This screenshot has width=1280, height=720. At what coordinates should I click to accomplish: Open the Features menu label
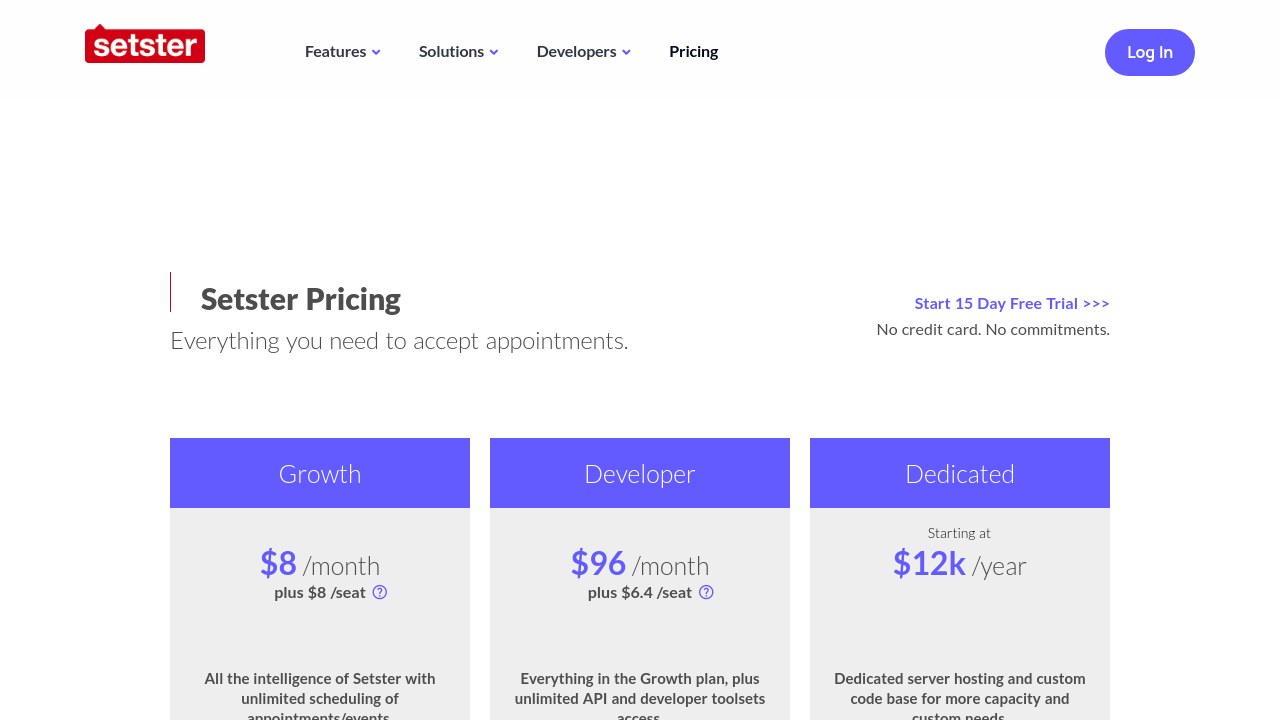click(335, 51)
